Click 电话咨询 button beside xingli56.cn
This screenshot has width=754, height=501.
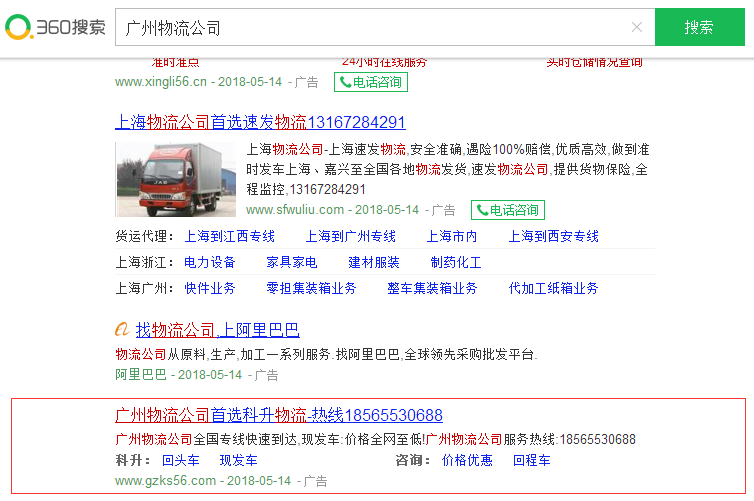coord(371,82)
